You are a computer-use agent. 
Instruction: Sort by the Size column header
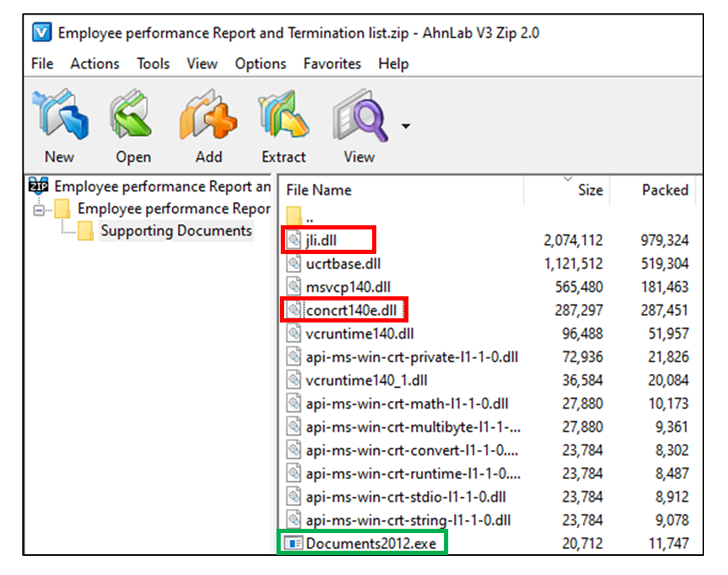pyautogui.click(x=590, y=190)
